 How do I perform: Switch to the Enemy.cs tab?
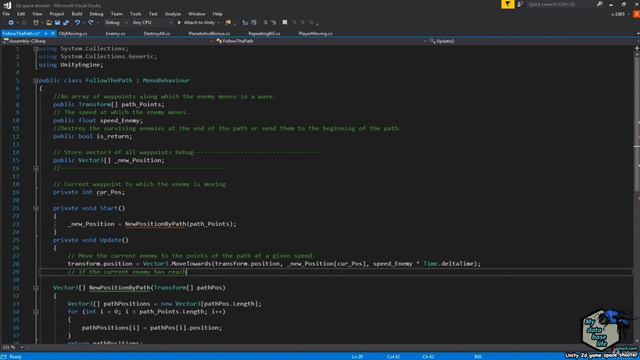pos(116,33)
